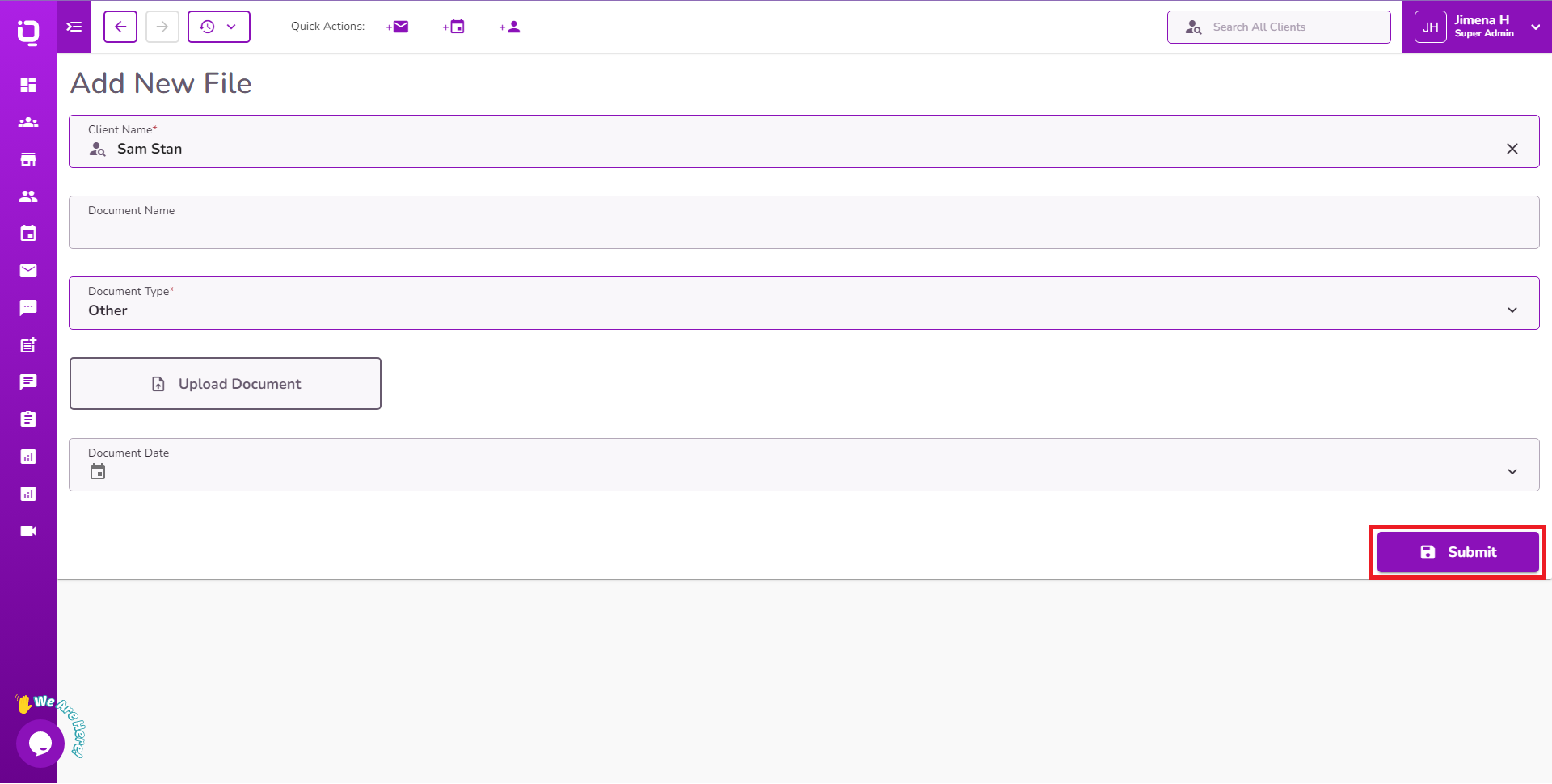
Task: Open the Email inbox icon in the sidebar
Action: [x=28, y=271]
